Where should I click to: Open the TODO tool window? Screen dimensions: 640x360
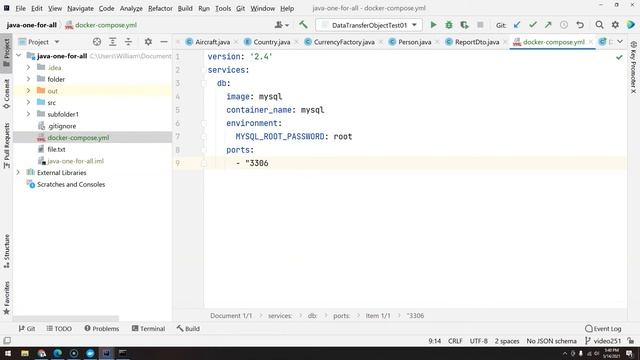coord(59,329)
